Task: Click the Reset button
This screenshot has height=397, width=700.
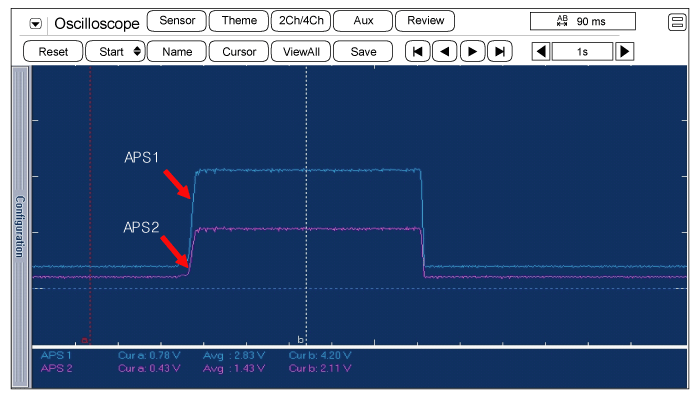Action: pyautogui.click(x=53, y=52)
